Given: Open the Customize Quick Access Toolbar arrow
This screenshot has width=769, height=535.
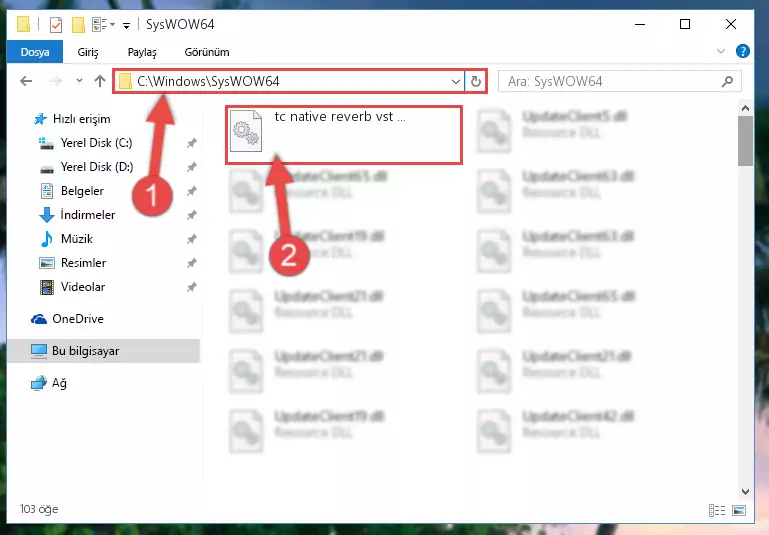Looking at the screenshot, I should coord(127,25).
